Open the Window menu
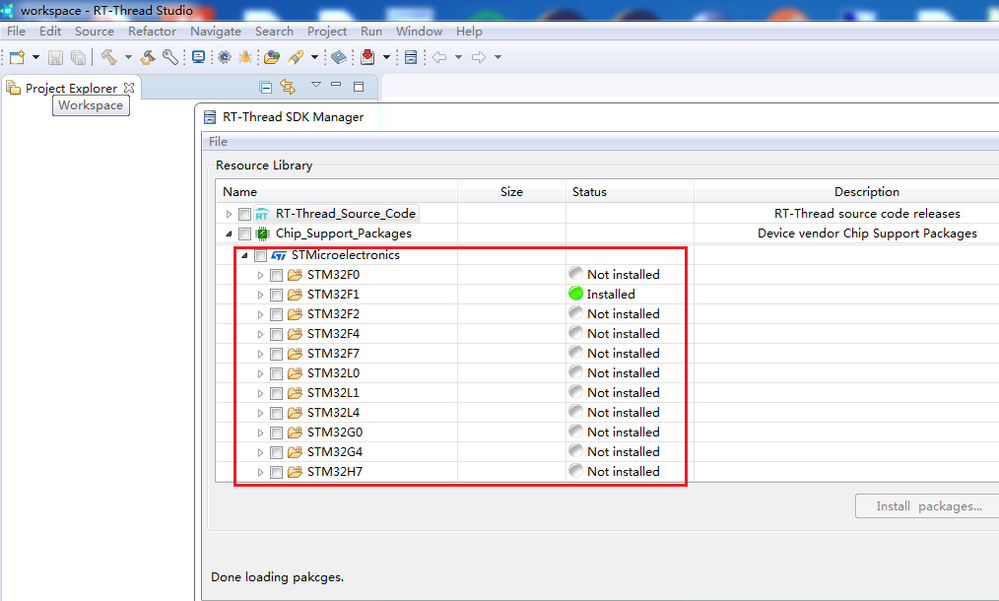 click(419, 31)
